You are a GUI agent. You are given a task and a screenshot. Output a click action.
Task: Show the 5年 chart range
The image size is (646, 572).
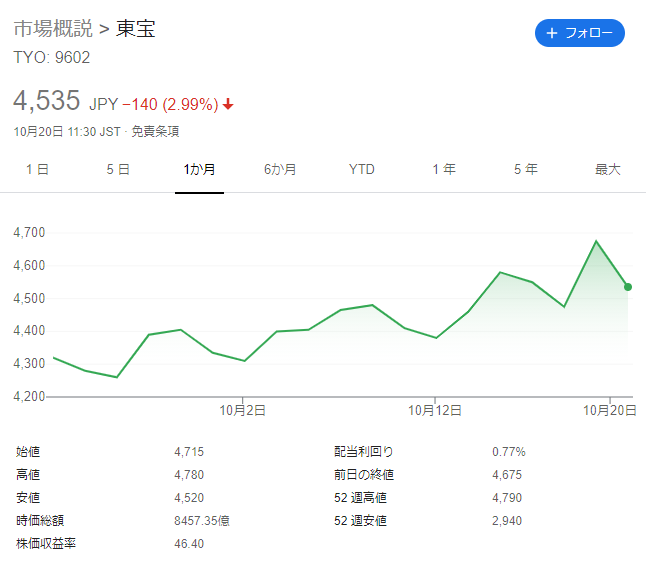pyautogui.click(x=526, y=169)
